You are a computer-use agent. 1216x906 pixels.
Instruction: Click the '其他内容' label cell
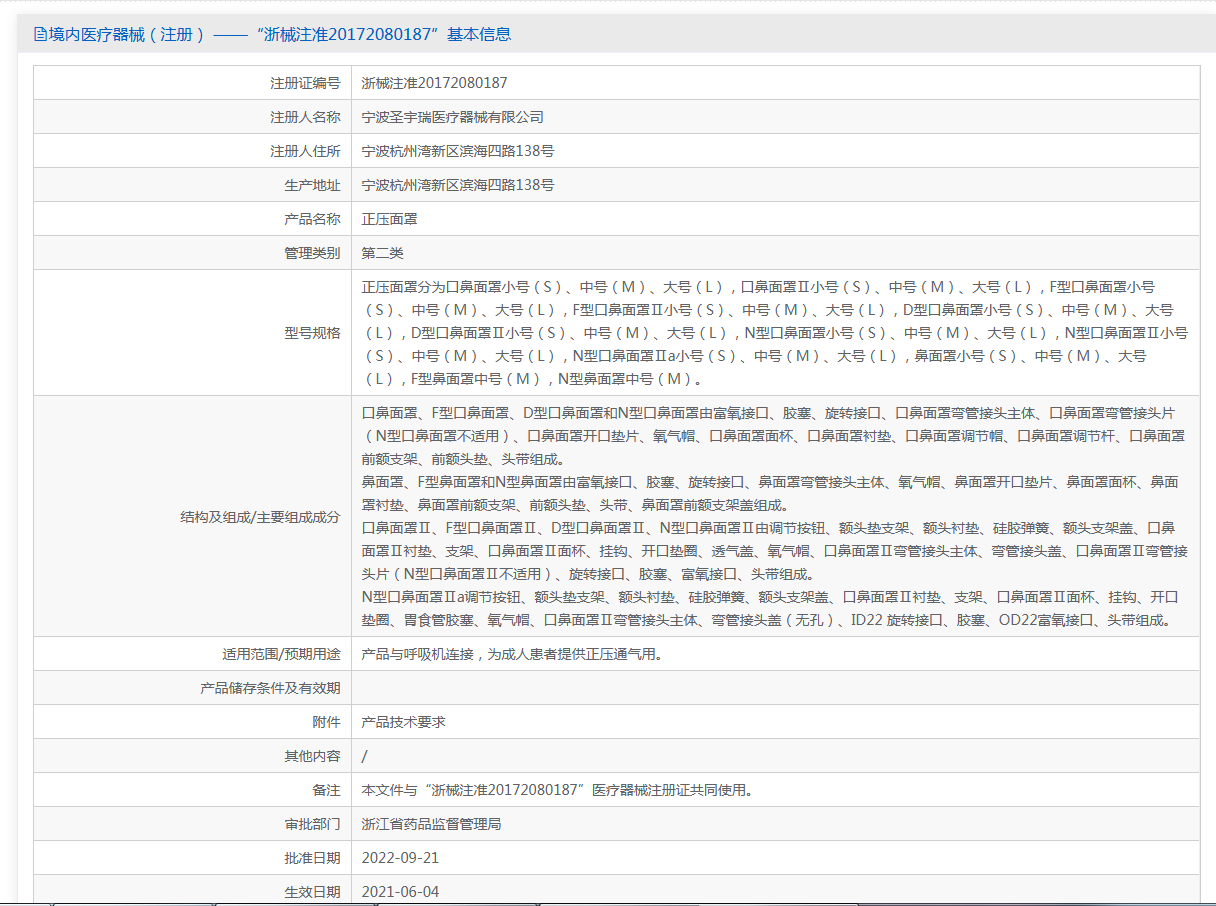click(193, 756)
